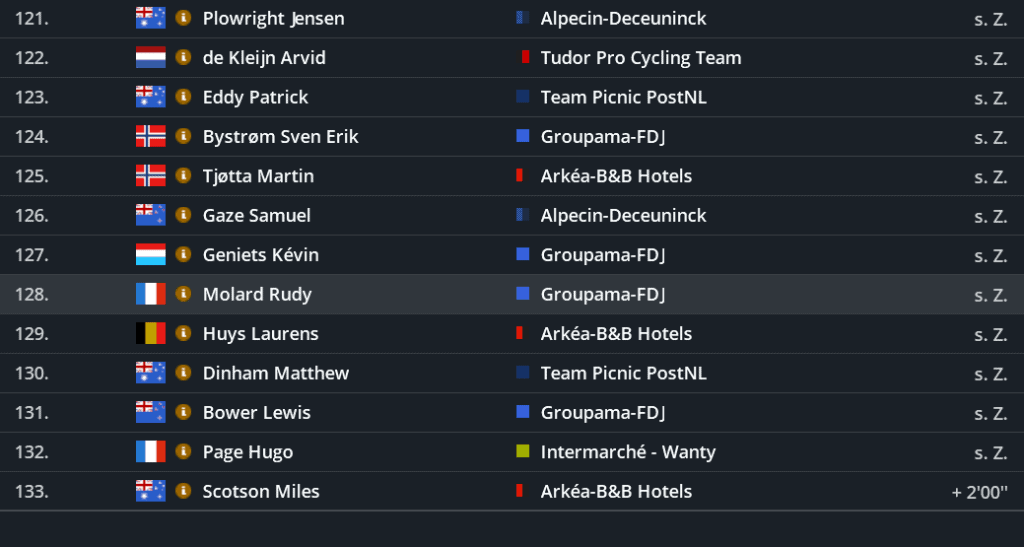Click yellow-green swatch beside Intermarché - Wanty
Screen dimensions: 1024x547
coord(522,452)
